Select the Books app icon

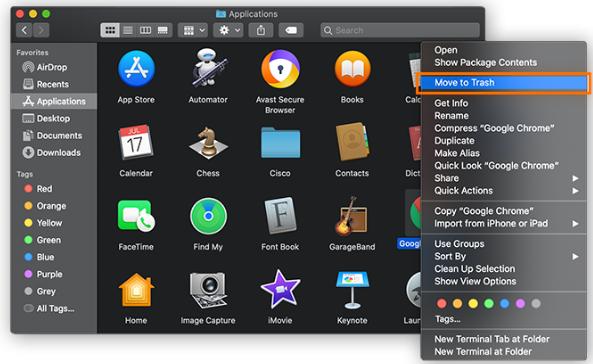coord(352,69)
